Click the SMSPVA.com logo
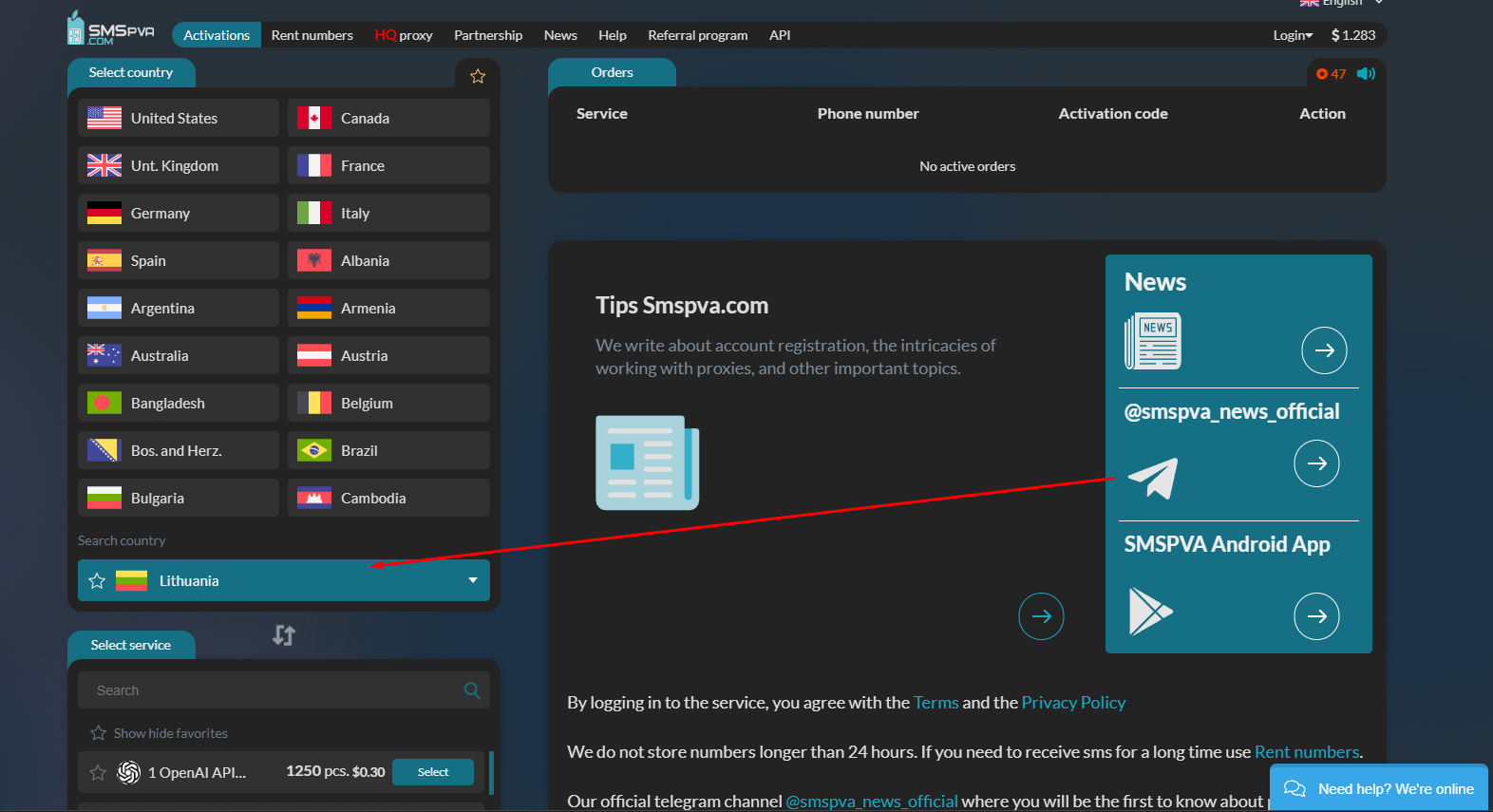This screenshot has width=1493, height=812. pos(111,28)
